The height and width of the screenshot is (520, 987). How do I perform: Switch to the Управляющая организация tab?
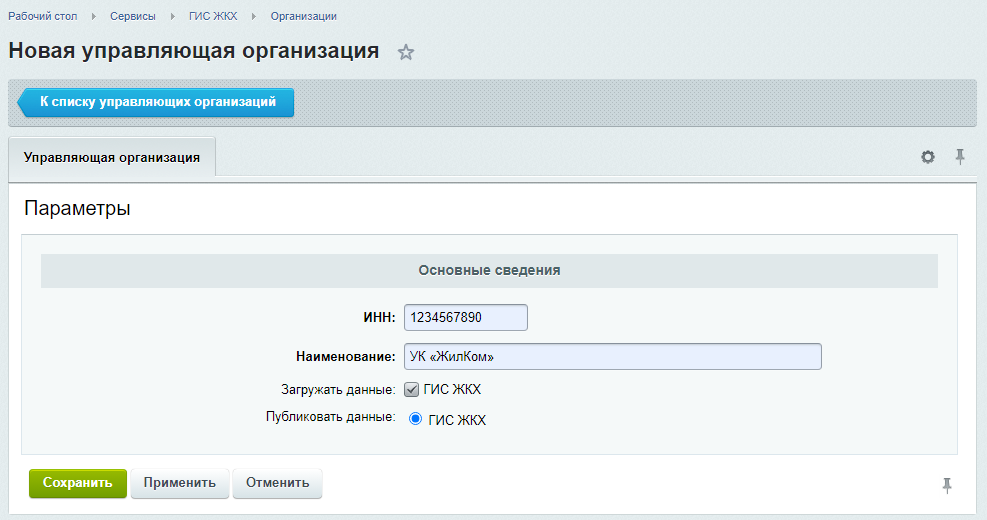click(x=112, y=158)
